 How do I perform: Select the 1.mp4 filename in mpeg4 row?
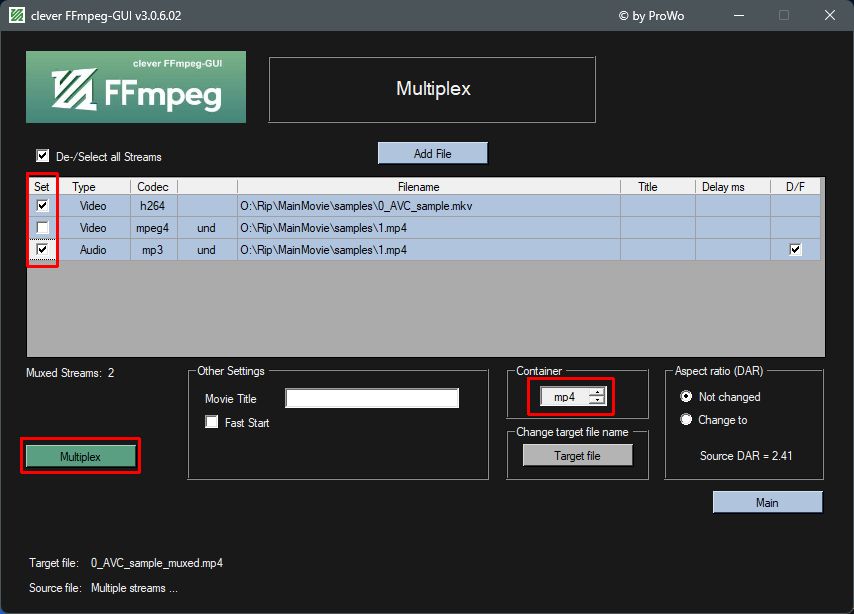coord(429,228)
